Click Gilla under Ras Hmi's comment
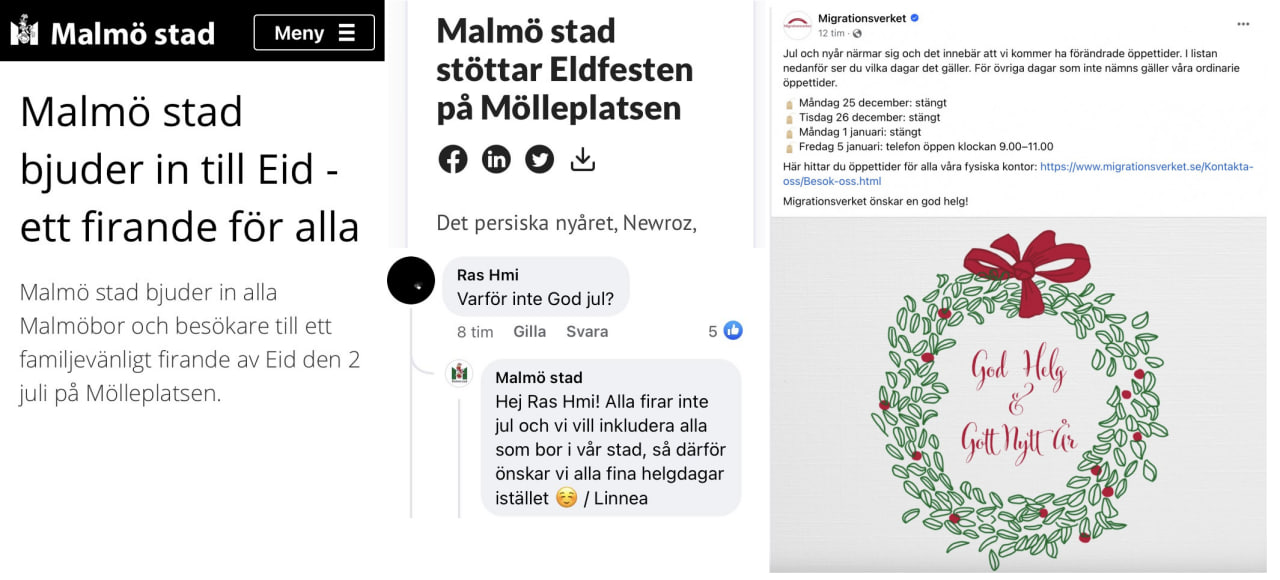The image size is (1280, 580). click(529, 331)
